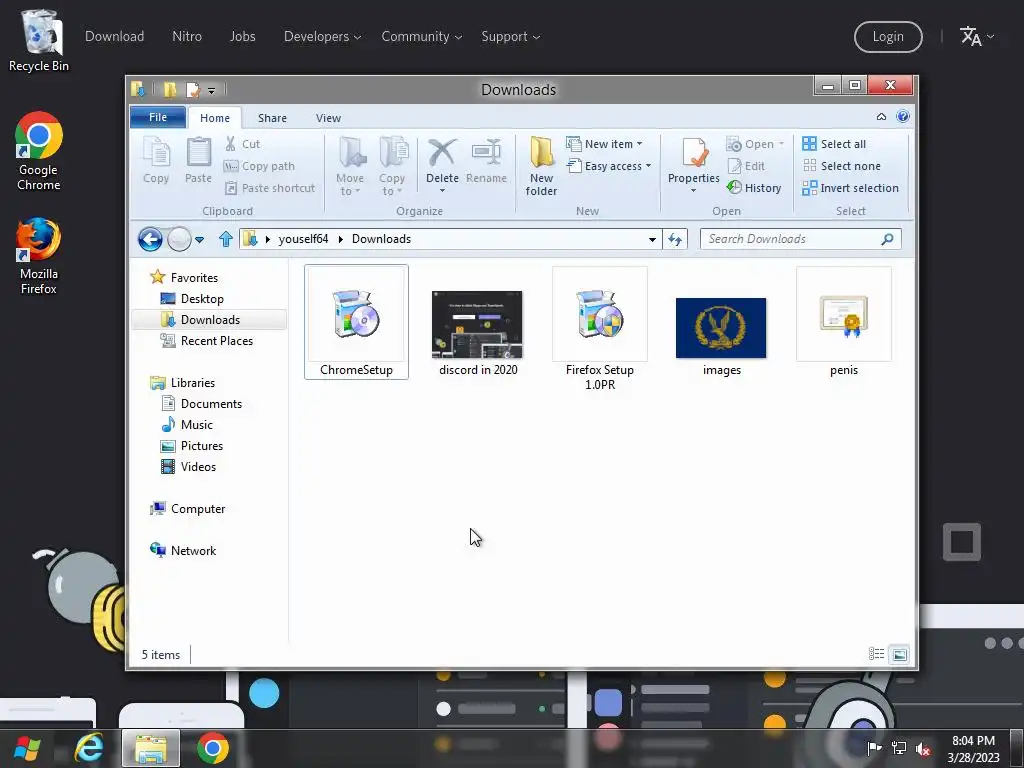
Task: Select Mozilla Firefox desktop shortcut
Action: tap(39, 256)
